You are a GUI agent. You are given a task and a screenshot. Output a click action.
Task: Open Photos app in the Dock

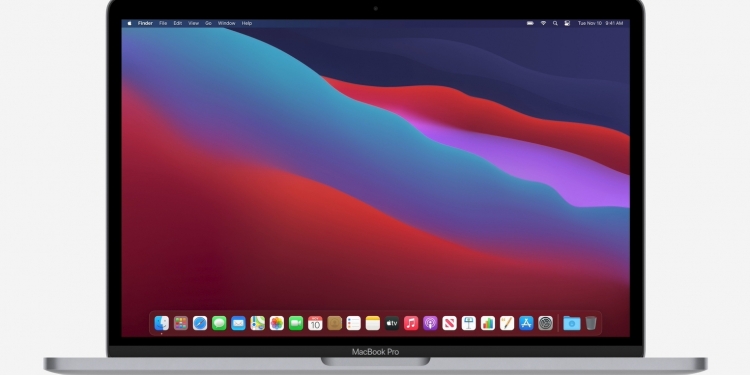[276, 323]
